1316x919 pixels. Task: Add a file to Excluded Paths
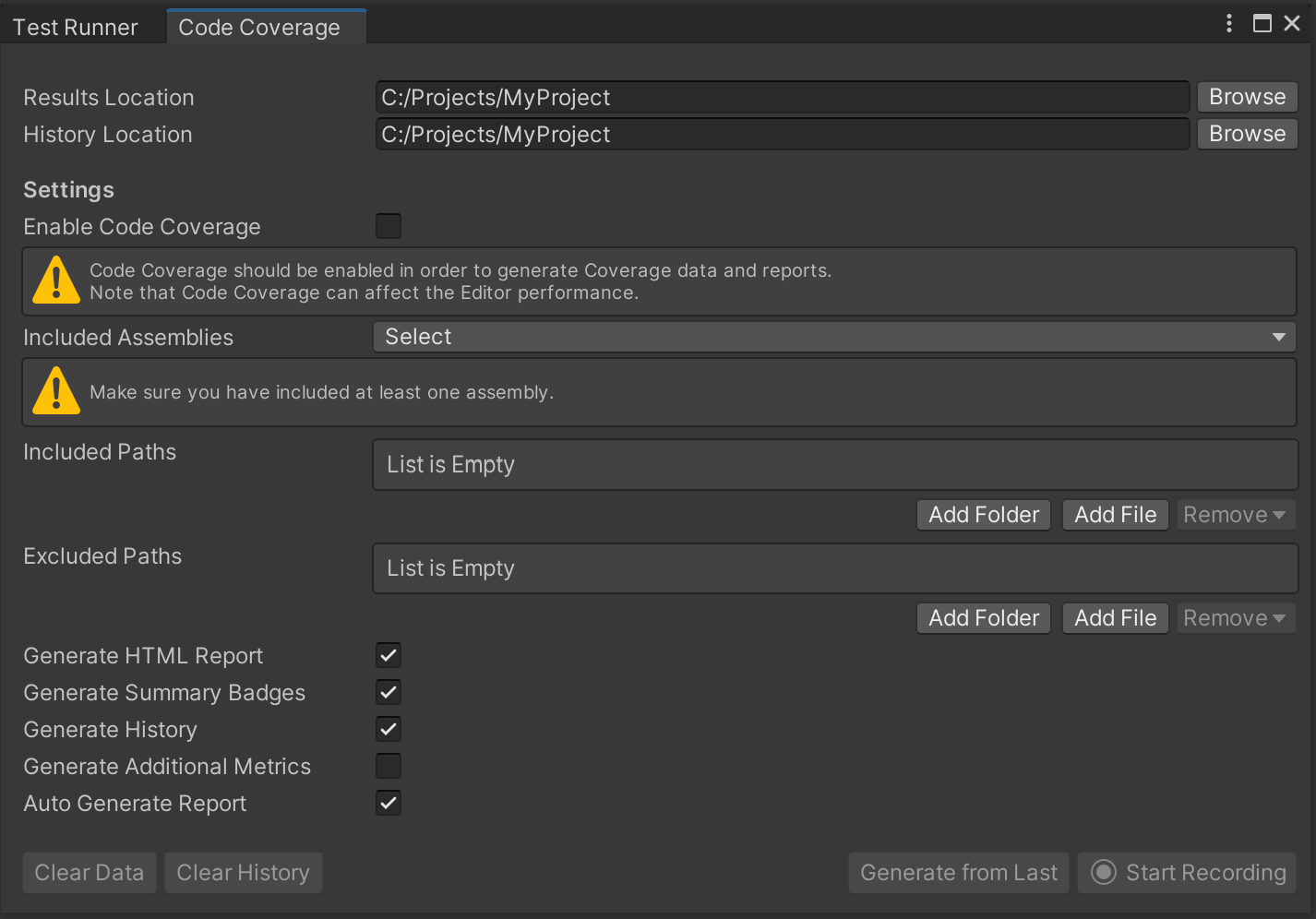point(1115,618)
